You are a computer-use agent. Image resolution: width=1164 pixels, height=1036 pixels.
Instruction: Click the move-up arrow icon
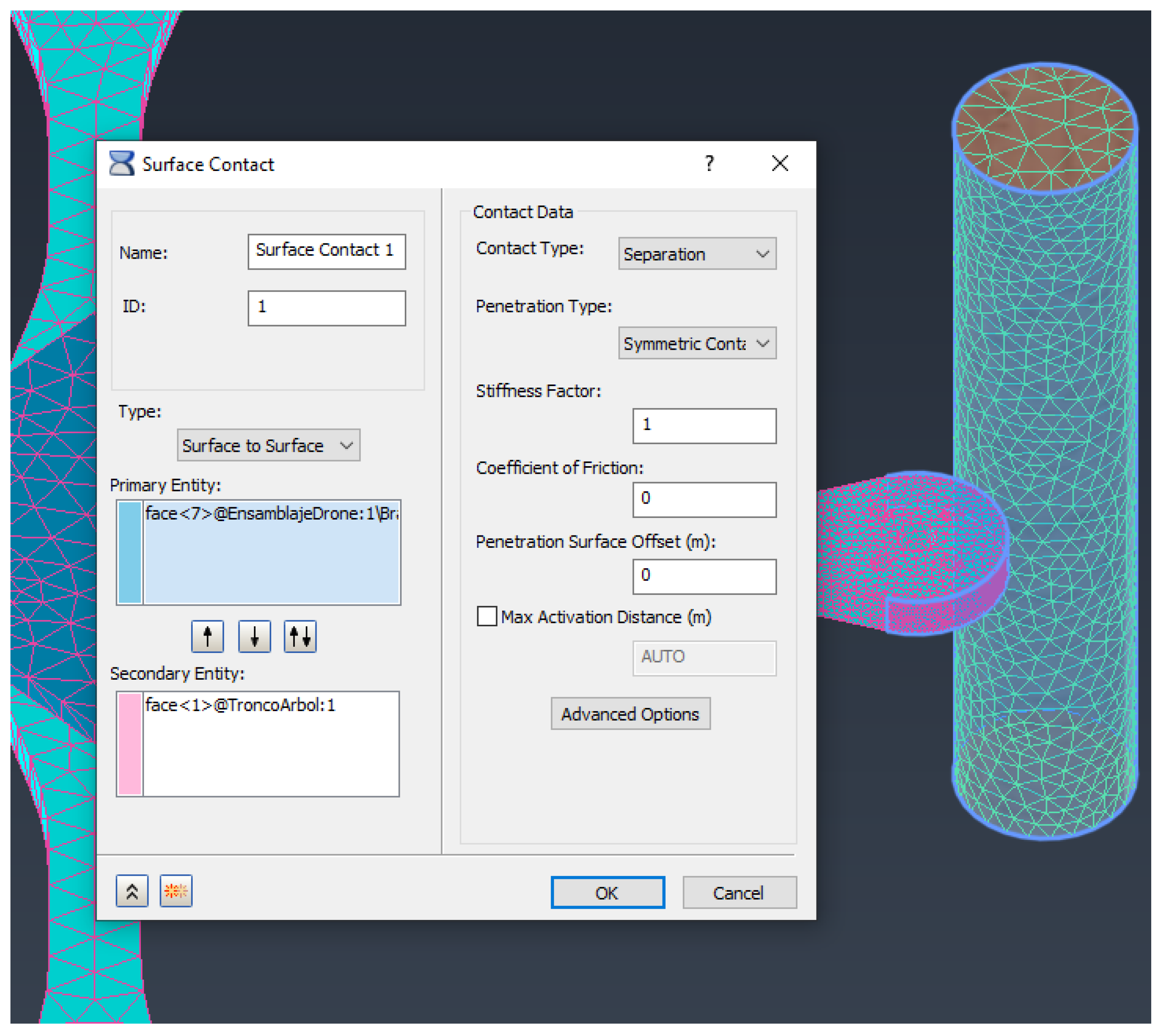(x=207, y=636)
